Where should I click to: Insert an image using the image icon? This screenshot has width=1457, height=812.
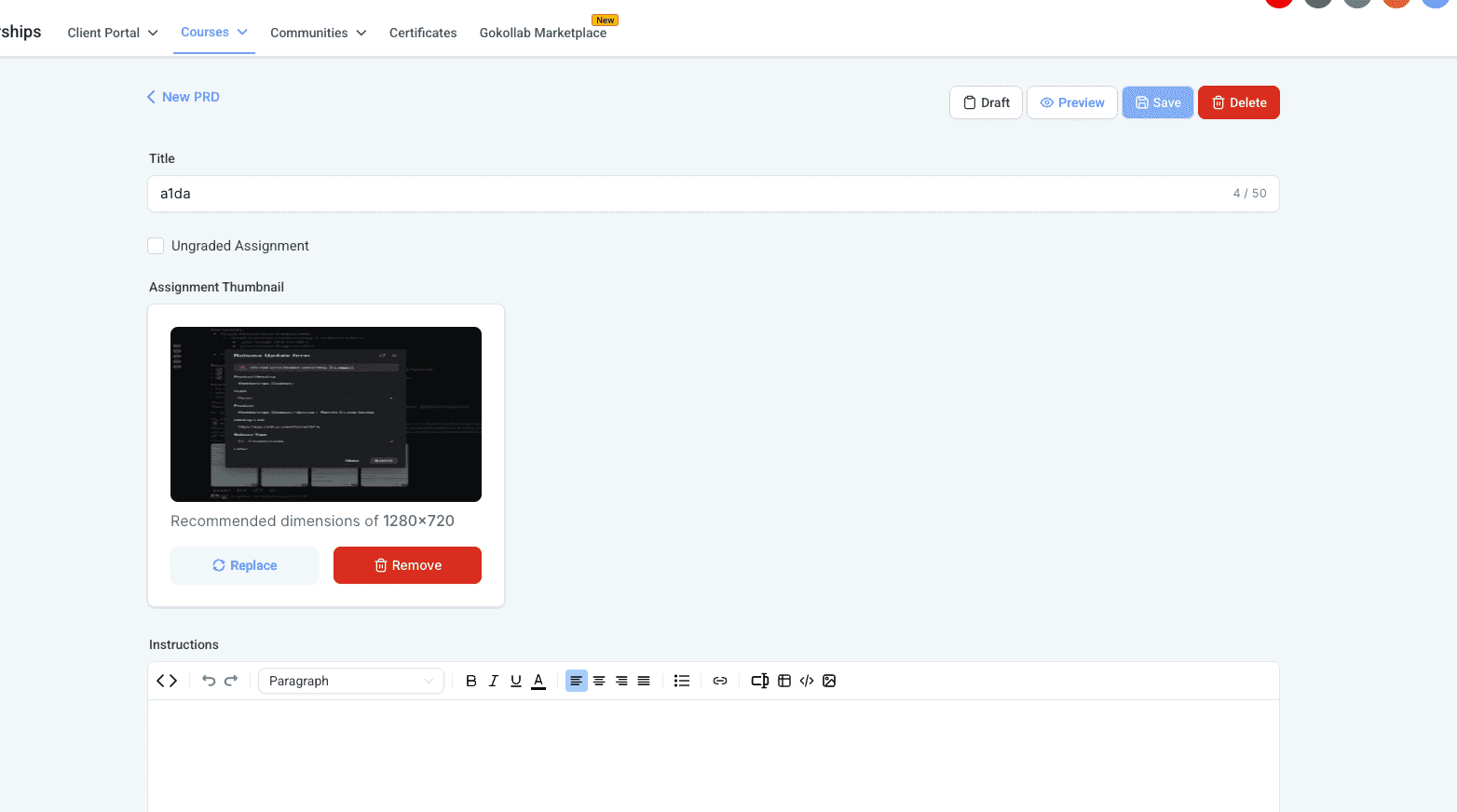click(829, 681)
